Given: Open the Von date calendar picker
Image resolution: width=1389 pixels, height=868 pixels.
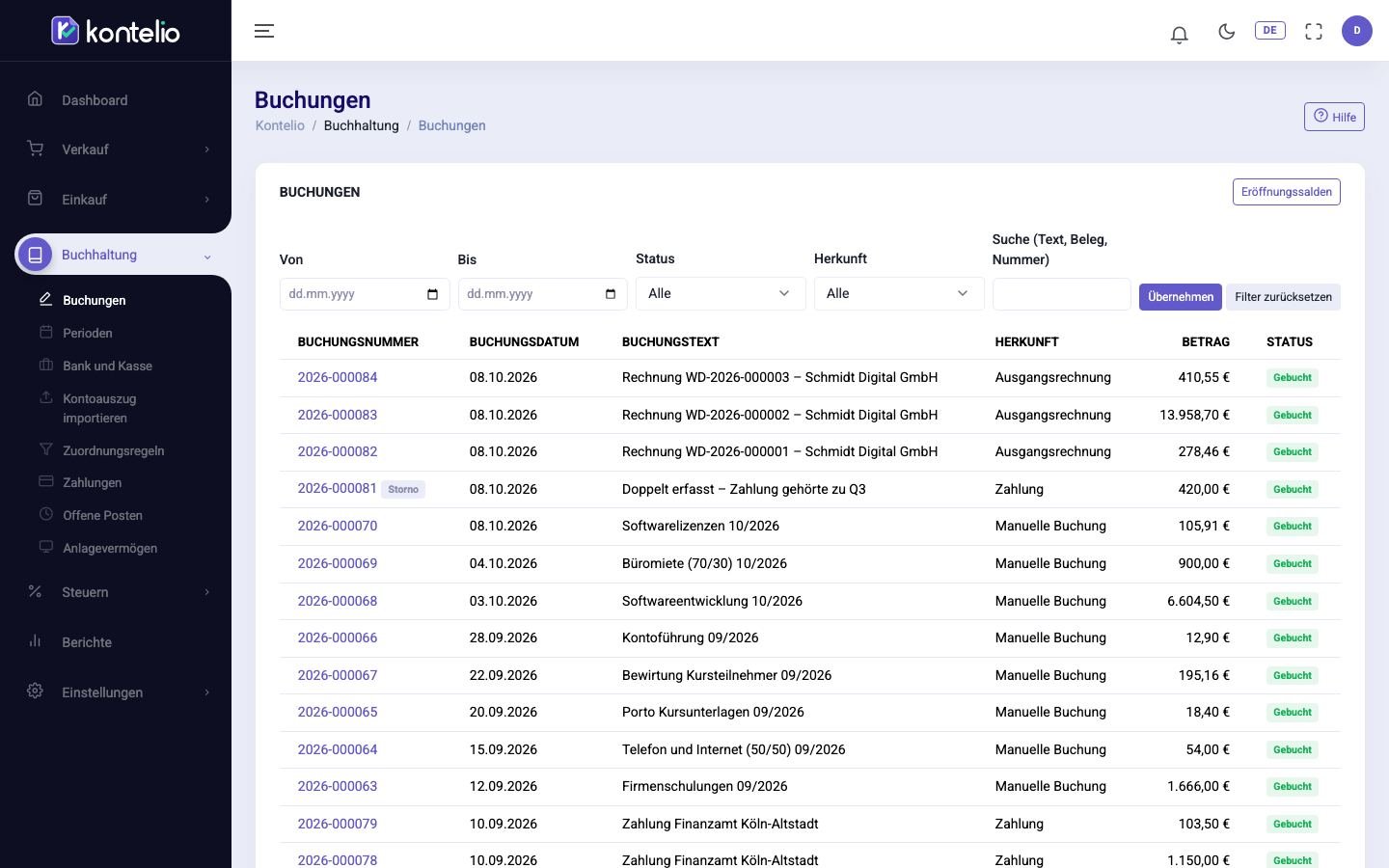Looking at the screenshot, I should [x=432, y=294].
